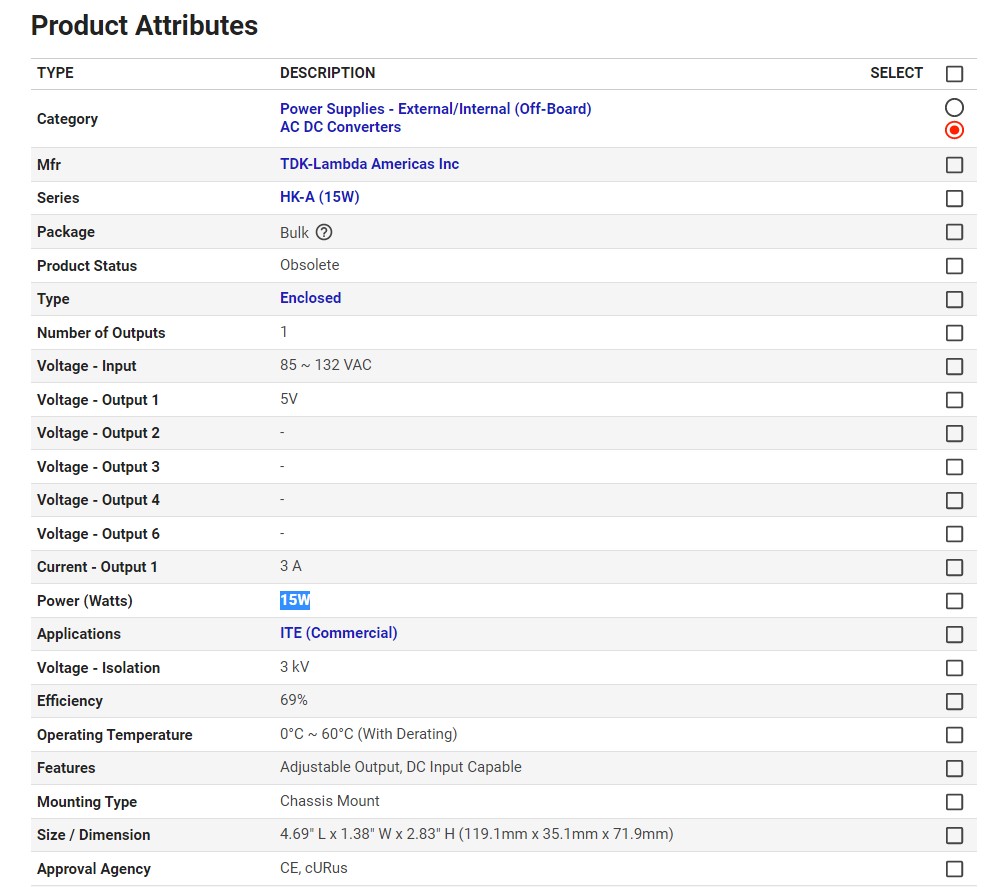
Task: Select the Power Supplies External/Internal radio button
Action: pos(954,107)
